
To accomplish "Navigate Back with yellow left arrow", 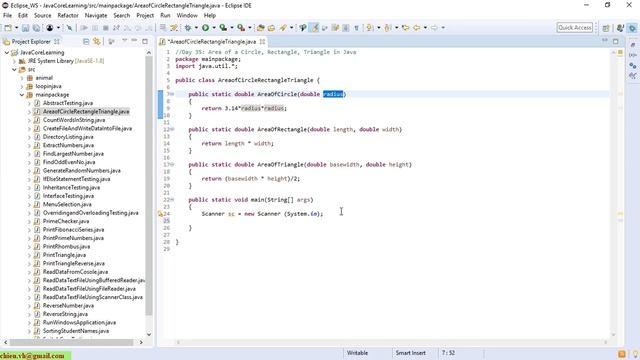I will (x=417, y=28).
